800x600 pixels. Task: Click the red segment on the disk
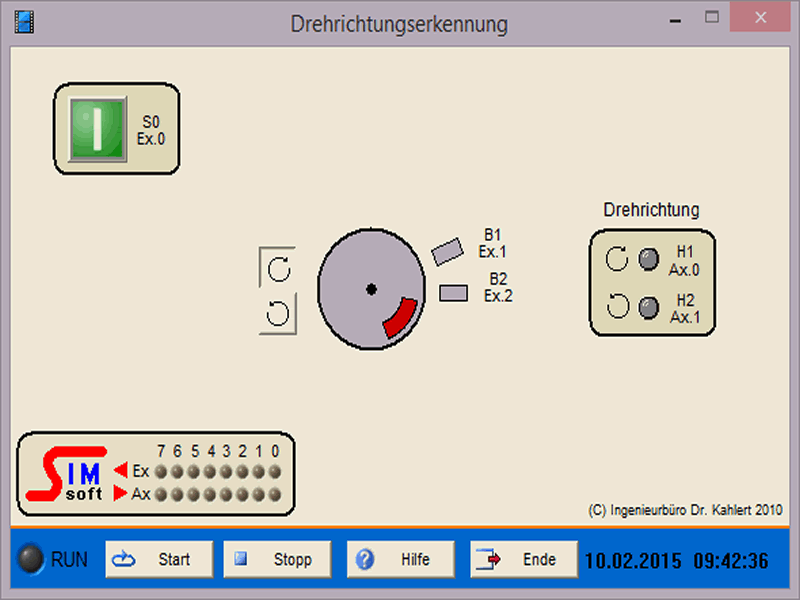pos(398,318)
